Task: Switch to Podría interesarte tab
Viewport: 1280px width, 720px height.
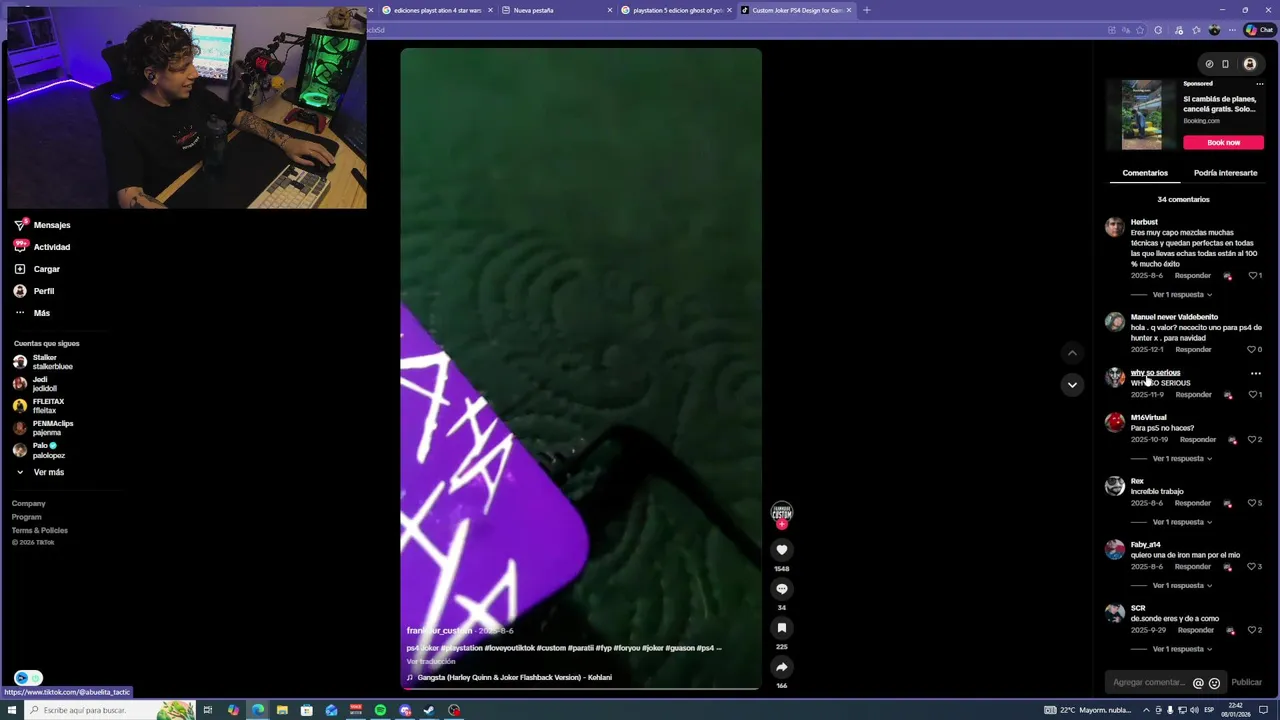Action: click(1225, 173)
